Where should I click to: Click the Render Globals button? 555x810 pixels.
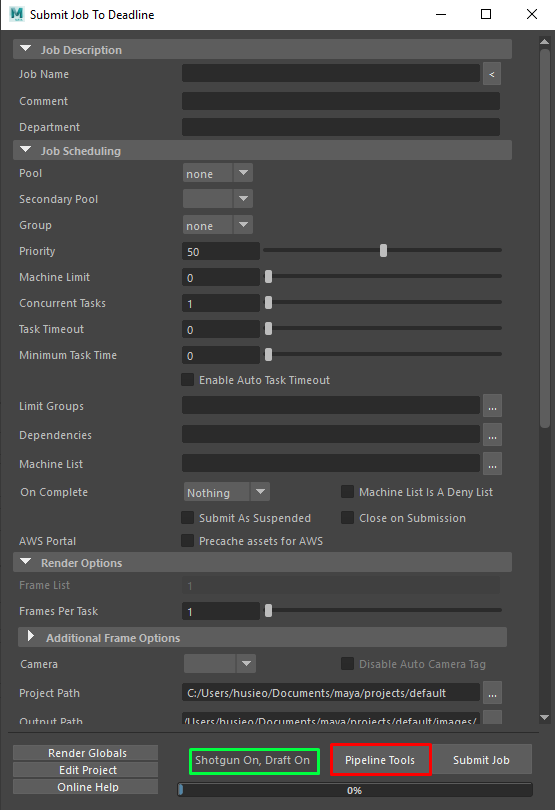tap(85, 753)
